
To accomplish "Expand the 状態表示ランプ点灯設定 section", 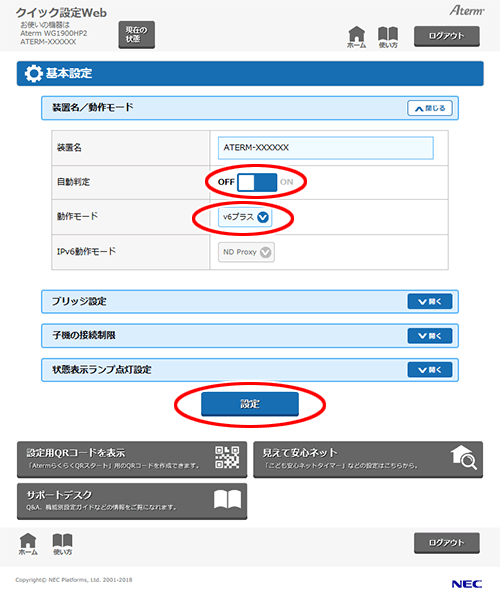I will (x=430, y=370).
